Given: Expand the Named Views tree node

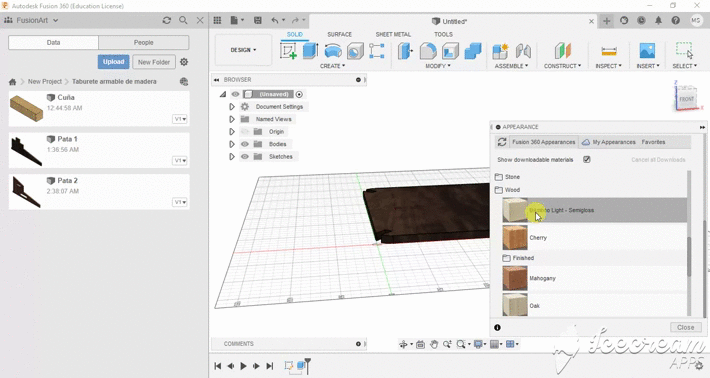Looking at the screenshot, I should [x=232, y=119].
